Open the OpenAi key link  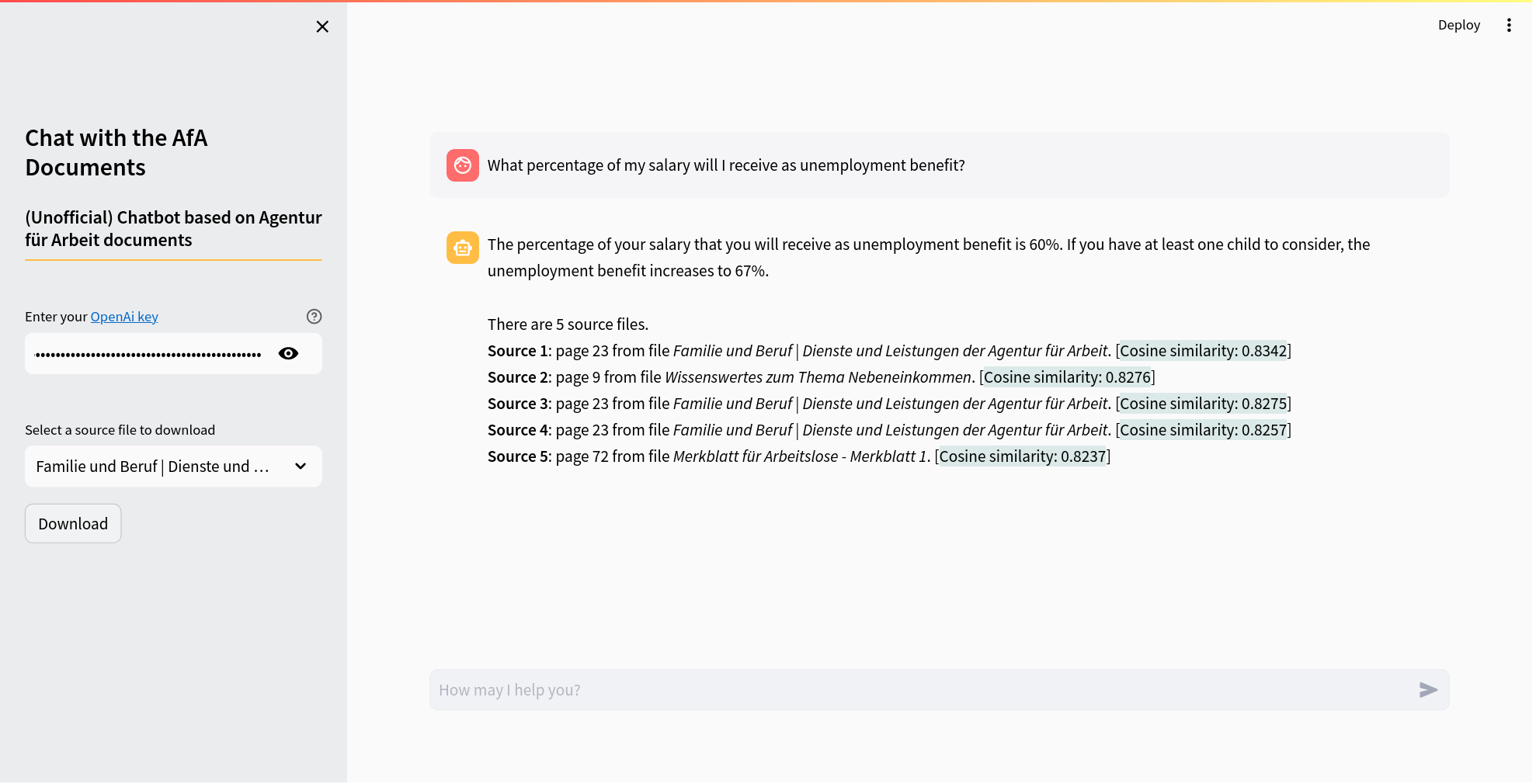point(124,317)
